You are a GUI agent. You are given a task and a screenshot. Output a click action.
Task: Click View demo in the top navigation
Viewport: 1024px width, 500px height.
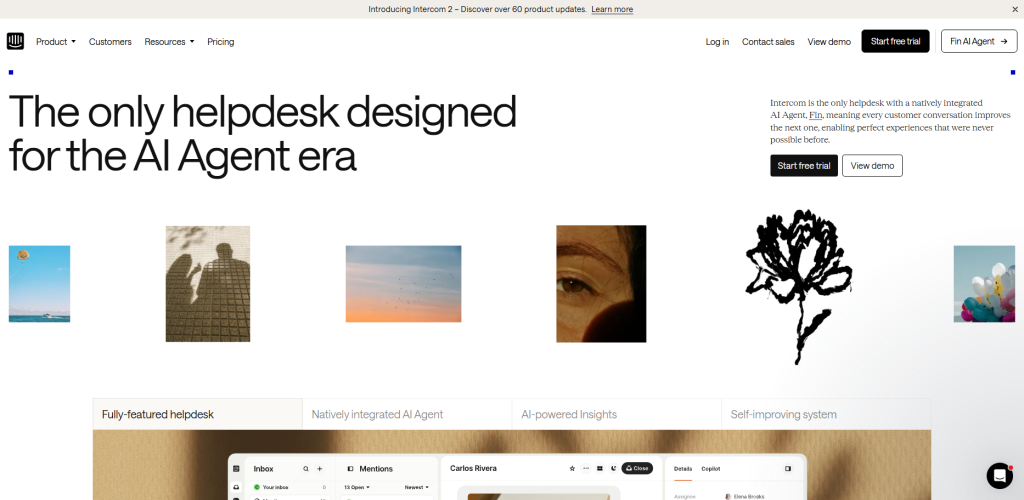[x=829, y=41]
